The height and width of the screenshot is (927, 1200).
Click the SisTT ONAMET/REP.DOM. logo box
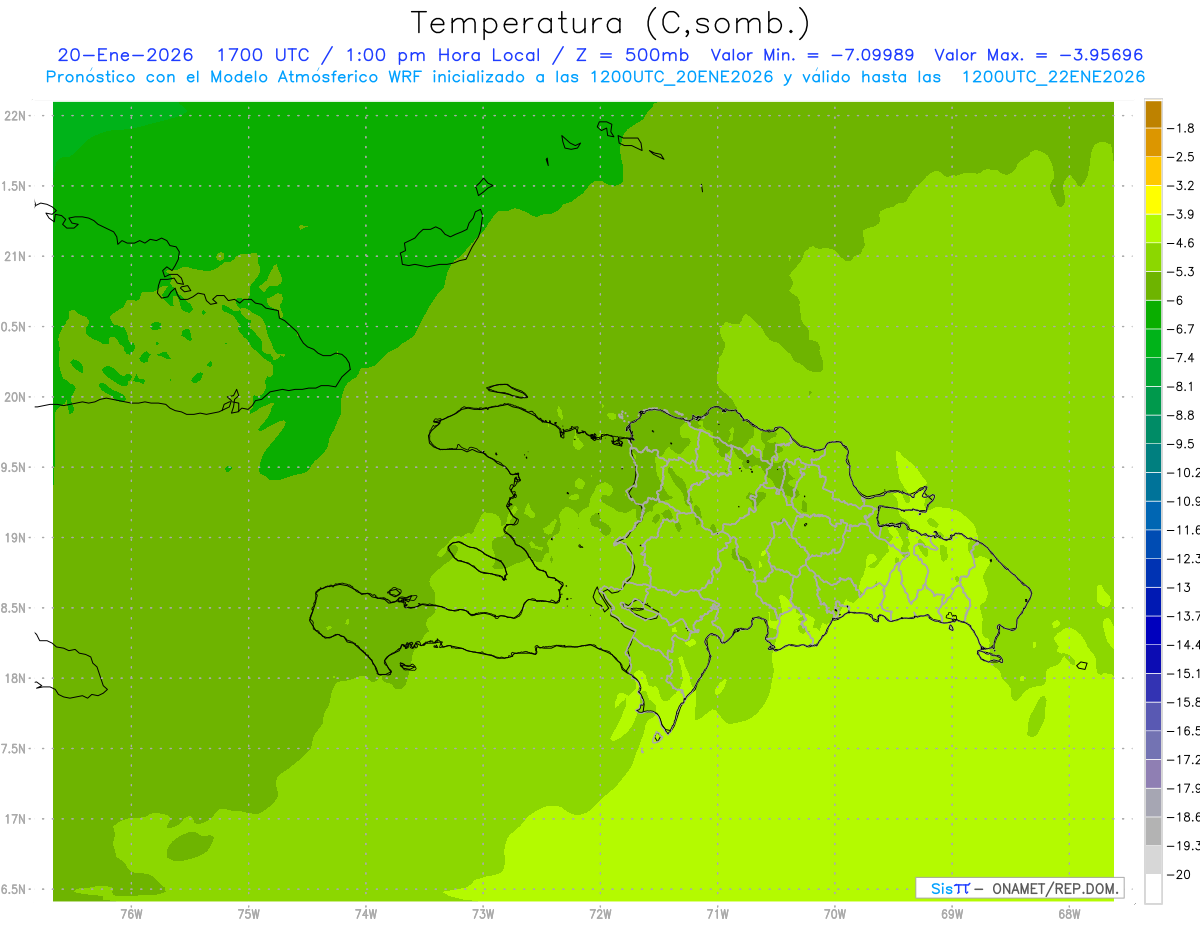pyautogui.click(x=1020, y=888)
